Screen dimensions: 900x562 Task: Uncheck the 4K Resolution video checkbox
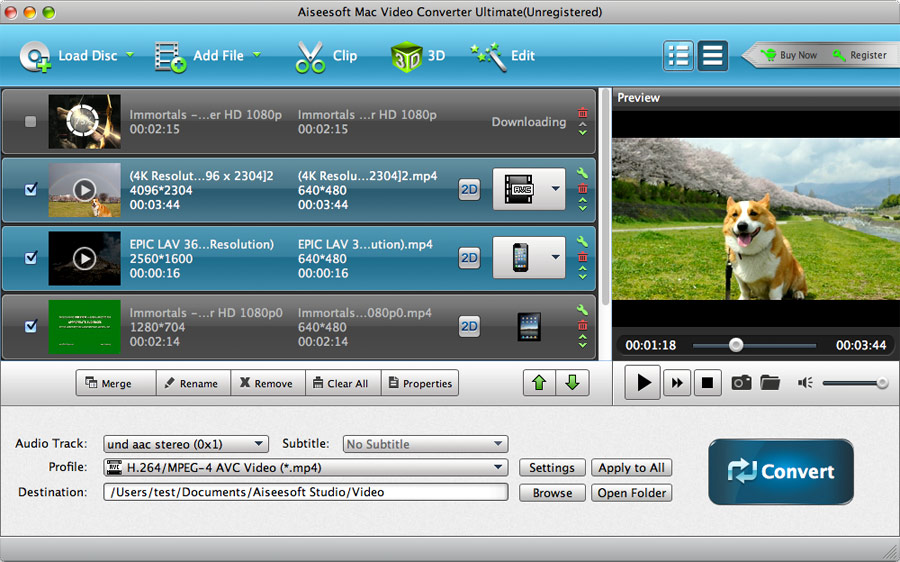[31, 189]
